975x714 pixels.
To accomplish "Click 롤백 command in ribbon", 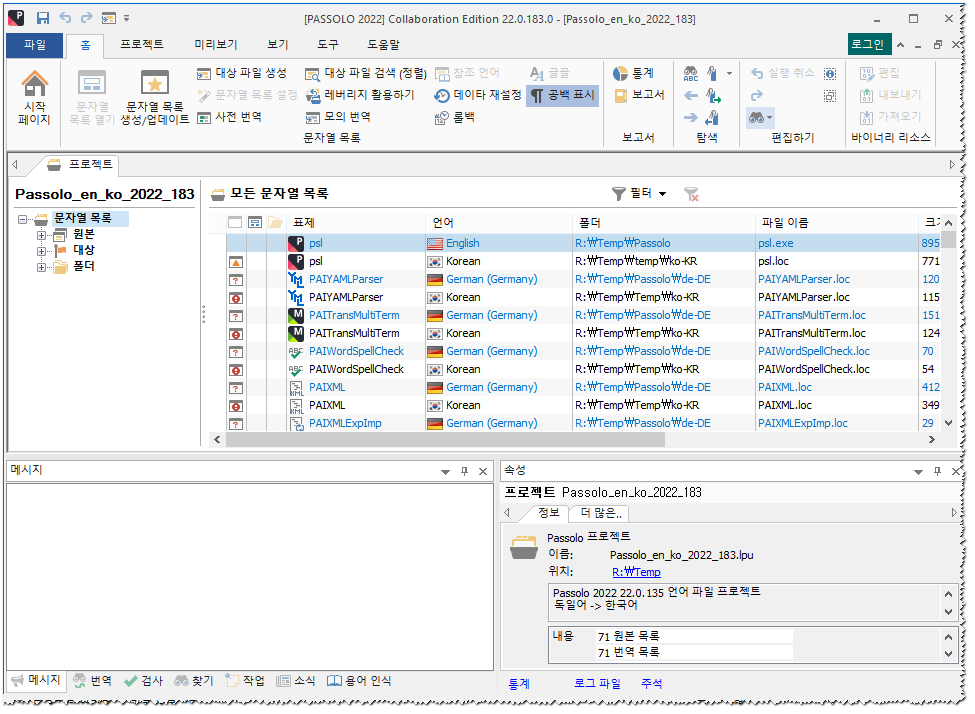I will [x=455, y=117].
